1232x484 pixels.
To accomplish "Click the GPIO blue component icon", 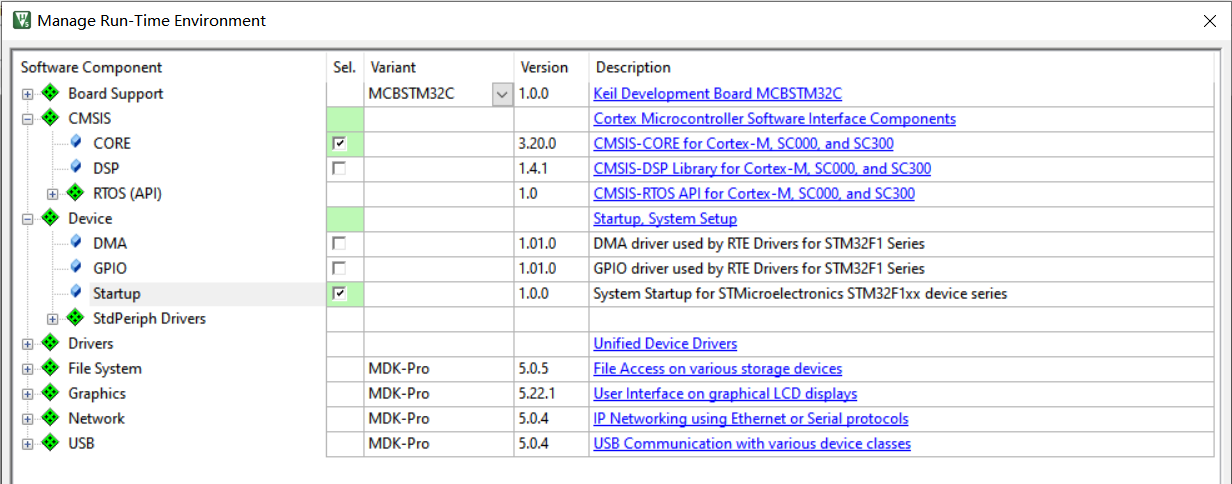I will coord(75,268).
